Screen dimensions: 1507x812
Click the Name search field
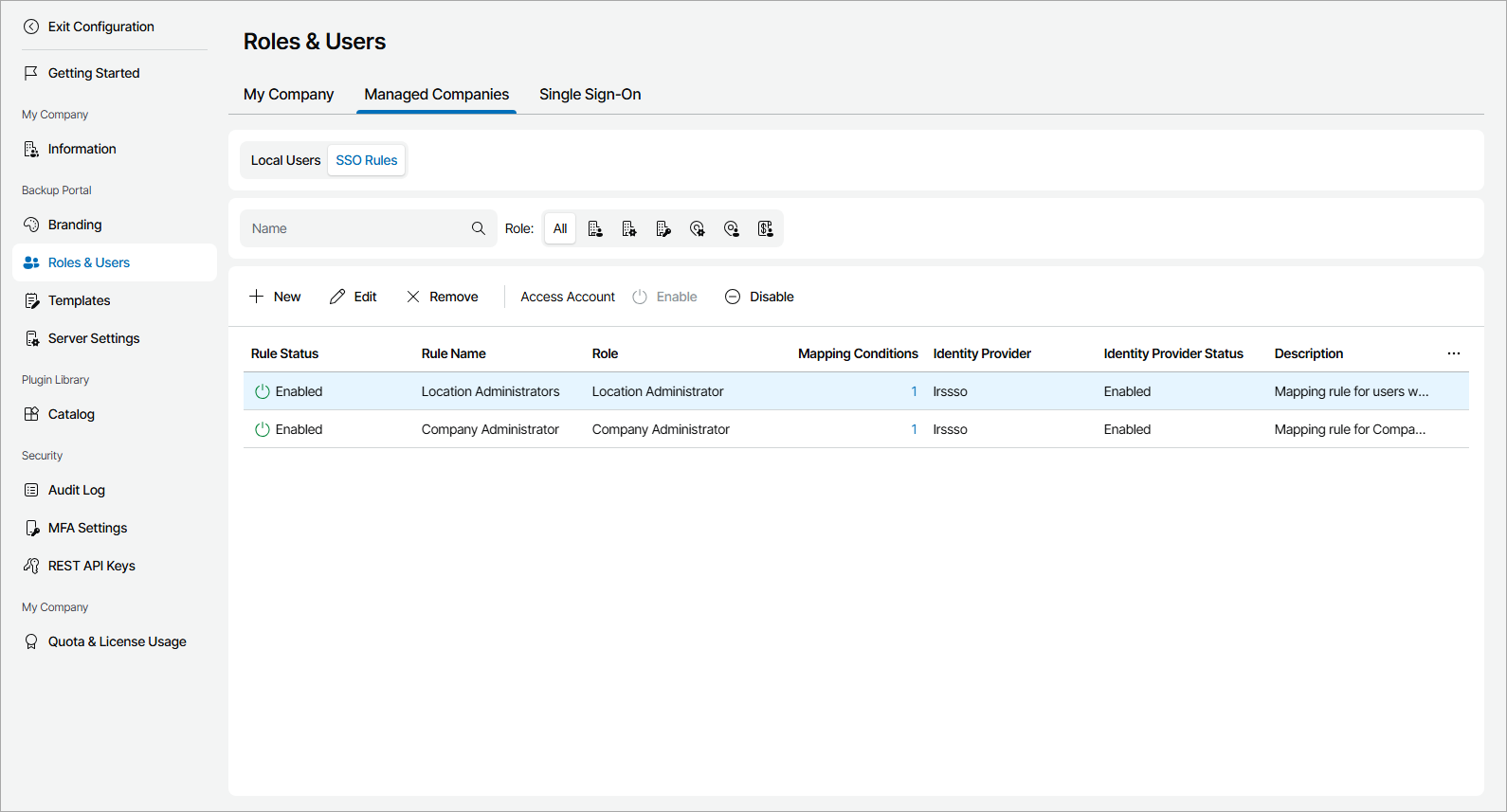[x=355, y=228]
